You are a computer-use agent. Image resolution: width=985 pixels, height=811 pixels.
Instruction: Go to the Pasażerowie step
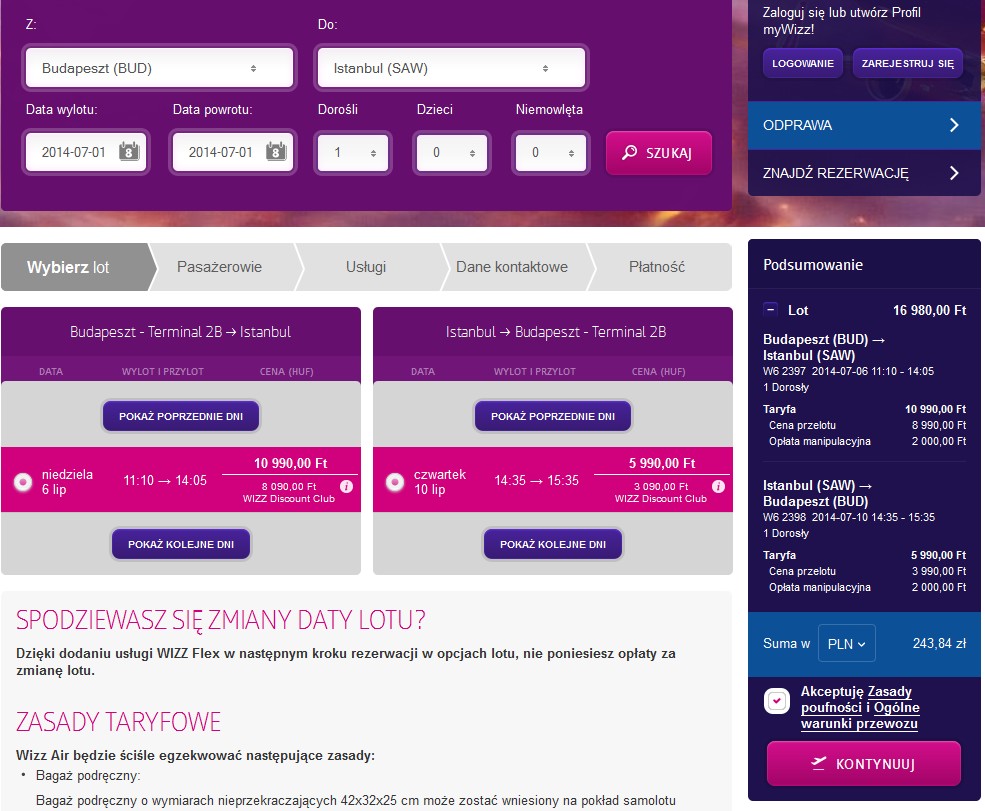219,267
